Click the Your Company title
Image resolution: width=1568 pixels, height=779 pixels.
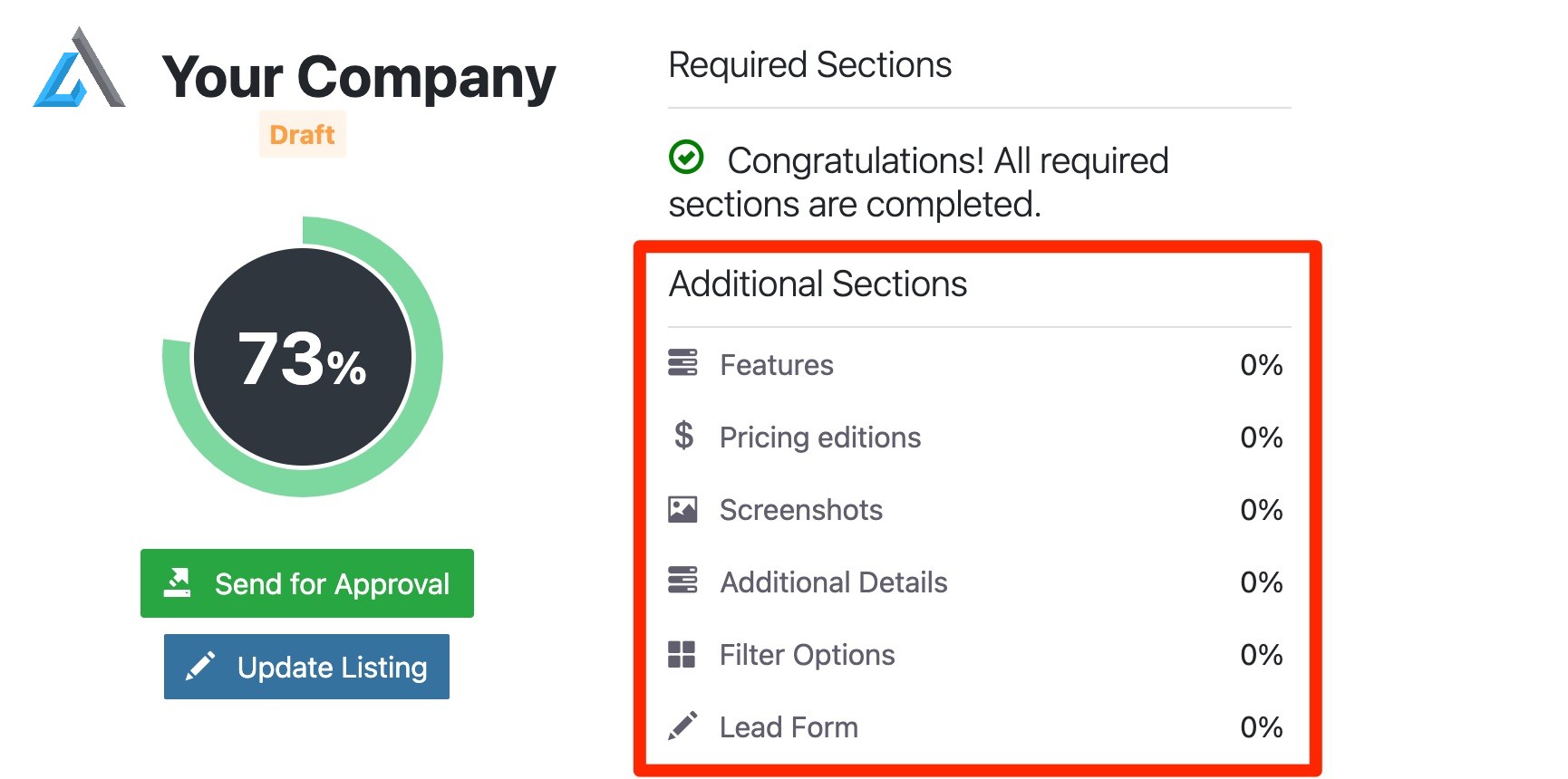(359, 76)
